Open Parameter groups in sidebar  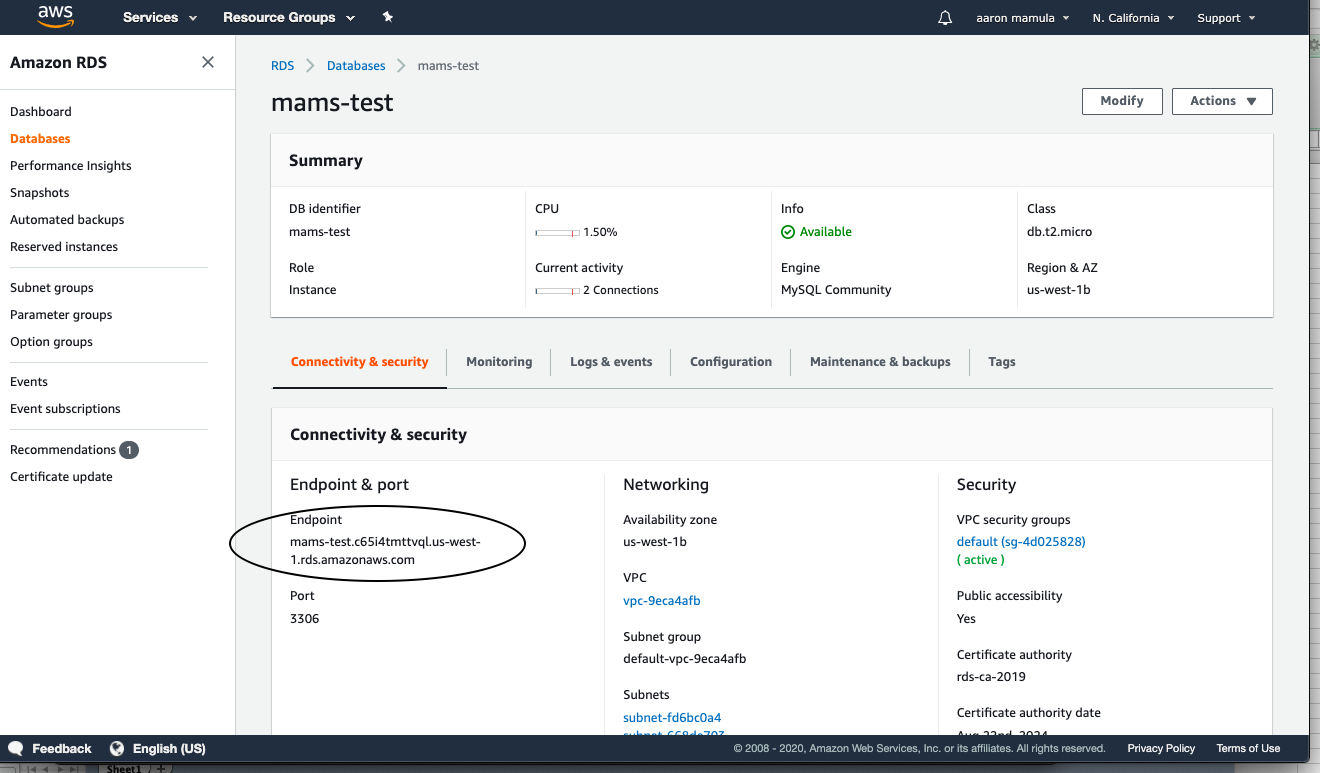(61, 315)
